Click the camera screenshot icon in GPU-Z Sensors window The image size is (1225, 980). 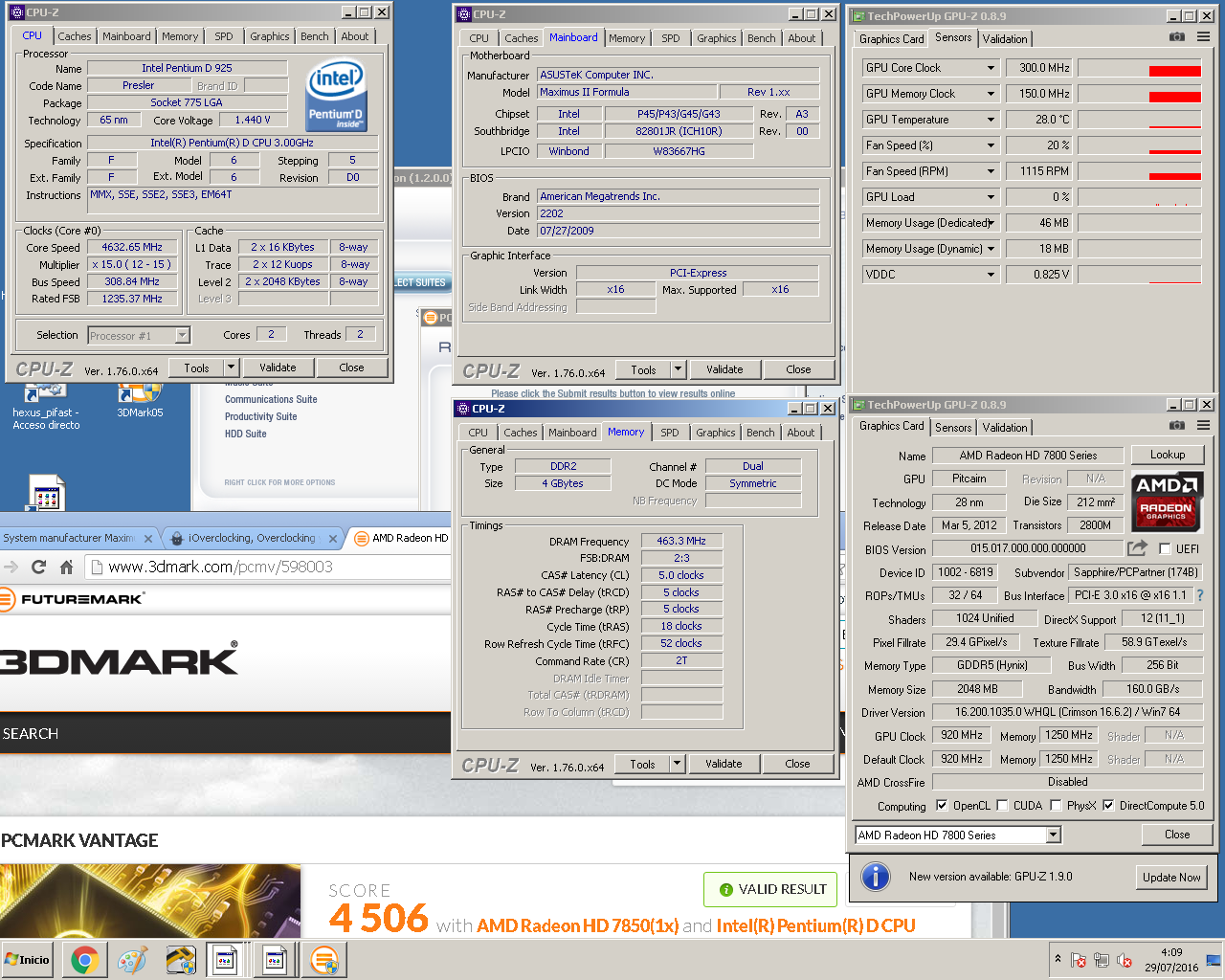(1177, 37)
